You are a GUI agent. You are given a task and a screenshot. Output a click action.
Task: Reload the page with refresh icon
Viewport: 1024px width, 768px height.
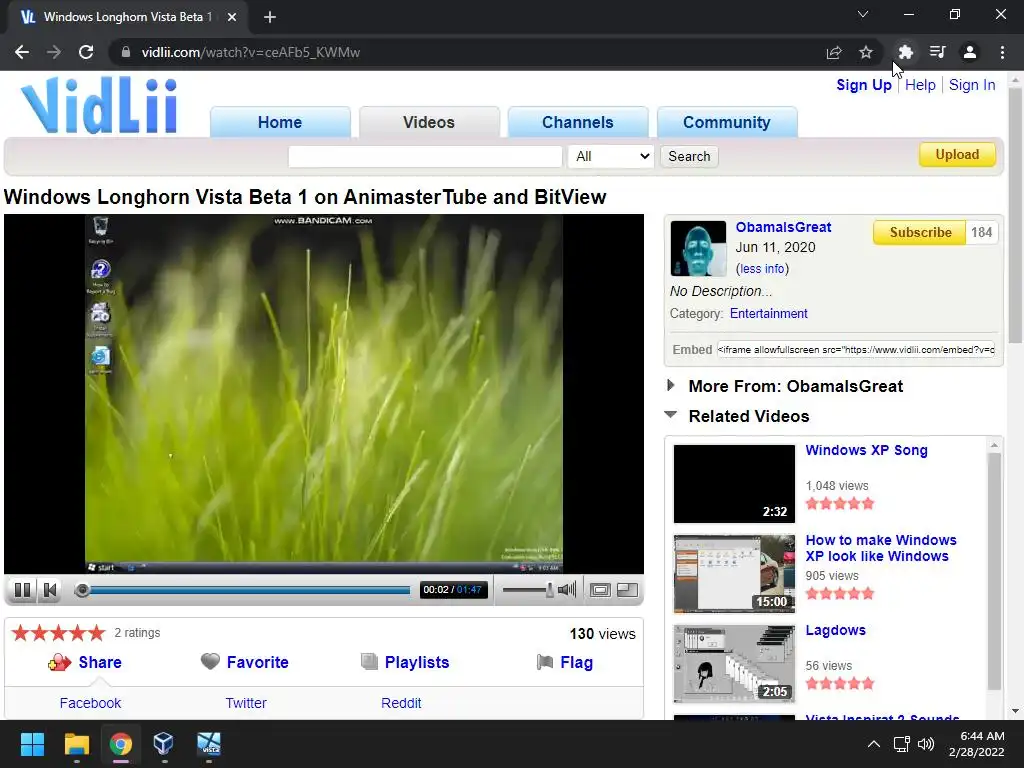[86, 52]
